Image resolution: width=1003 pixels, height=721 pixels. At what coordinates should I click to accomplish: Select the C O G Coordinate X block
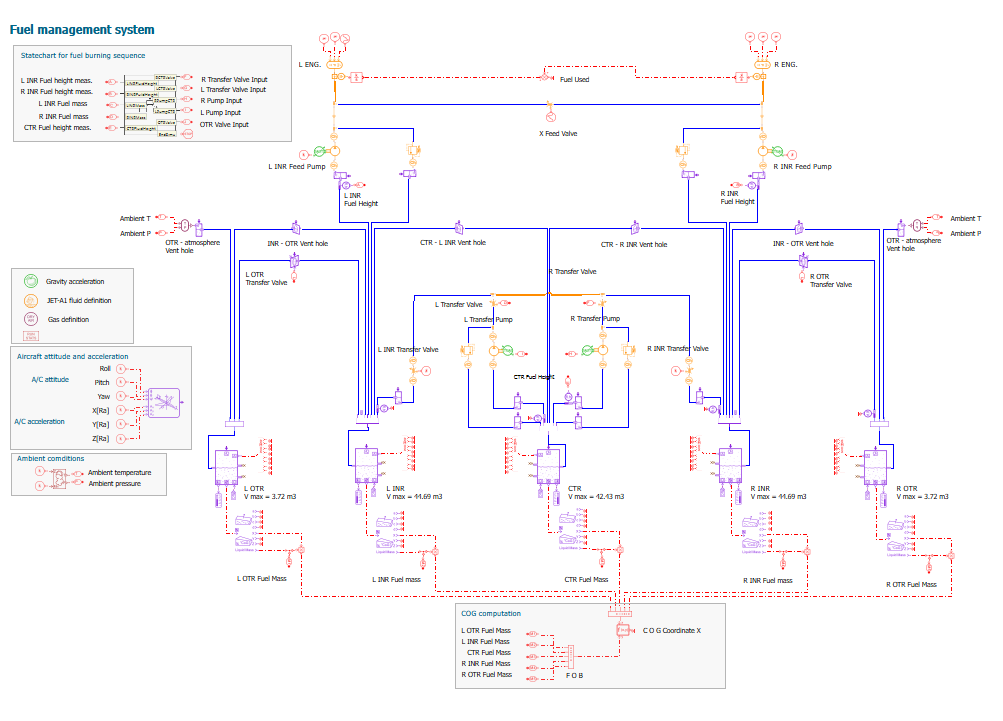pos(622,631)
